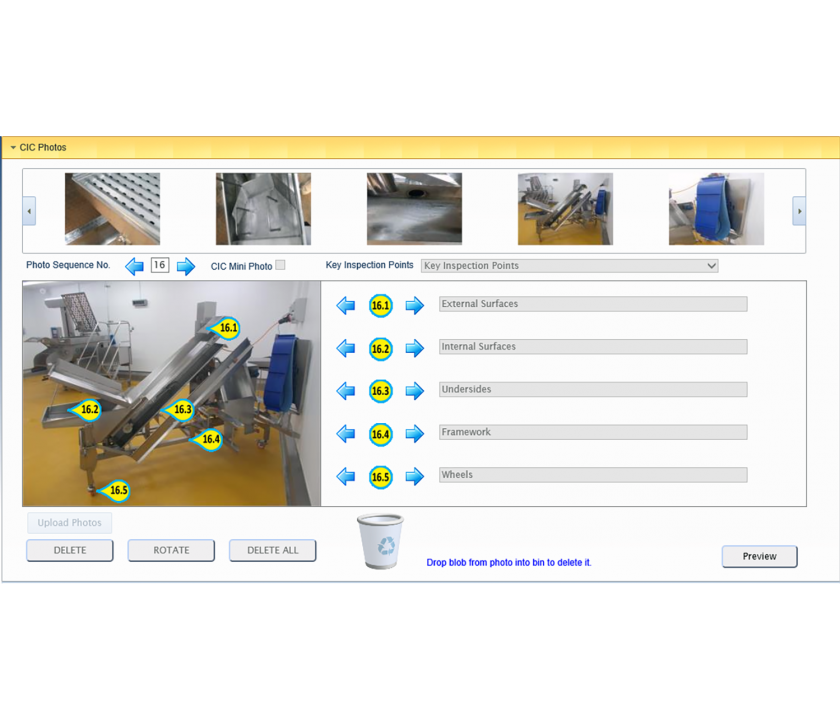The width and height of the screenshot is (840, 720).
Task: Collapse the CIC Photos panel
Action: (x=13, y=148)
